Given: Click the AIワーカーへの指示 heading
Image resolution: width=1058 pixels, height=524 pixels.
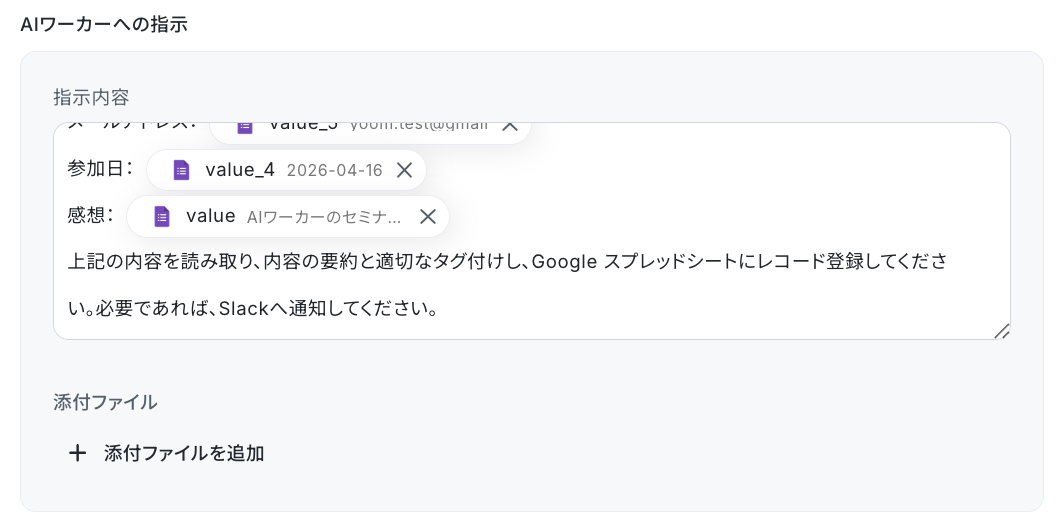Looking at the screenshot, I should click(104, 25).
